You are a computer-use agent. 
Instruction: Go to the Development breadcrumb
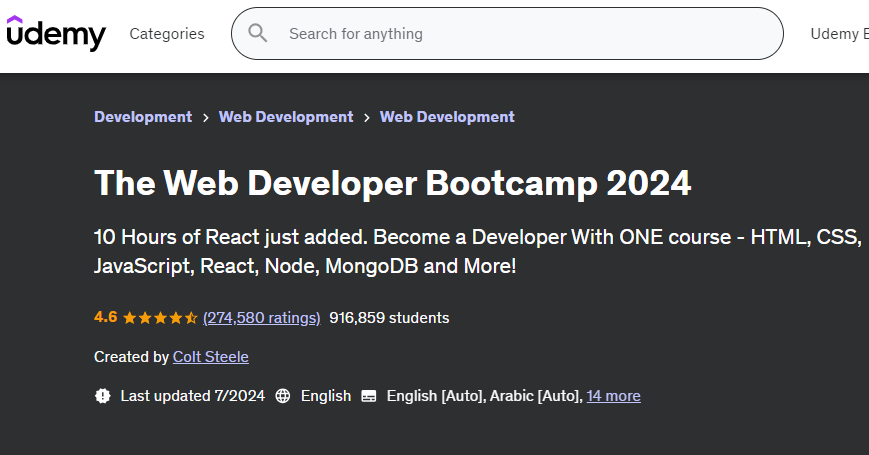(x=143, y=117)
